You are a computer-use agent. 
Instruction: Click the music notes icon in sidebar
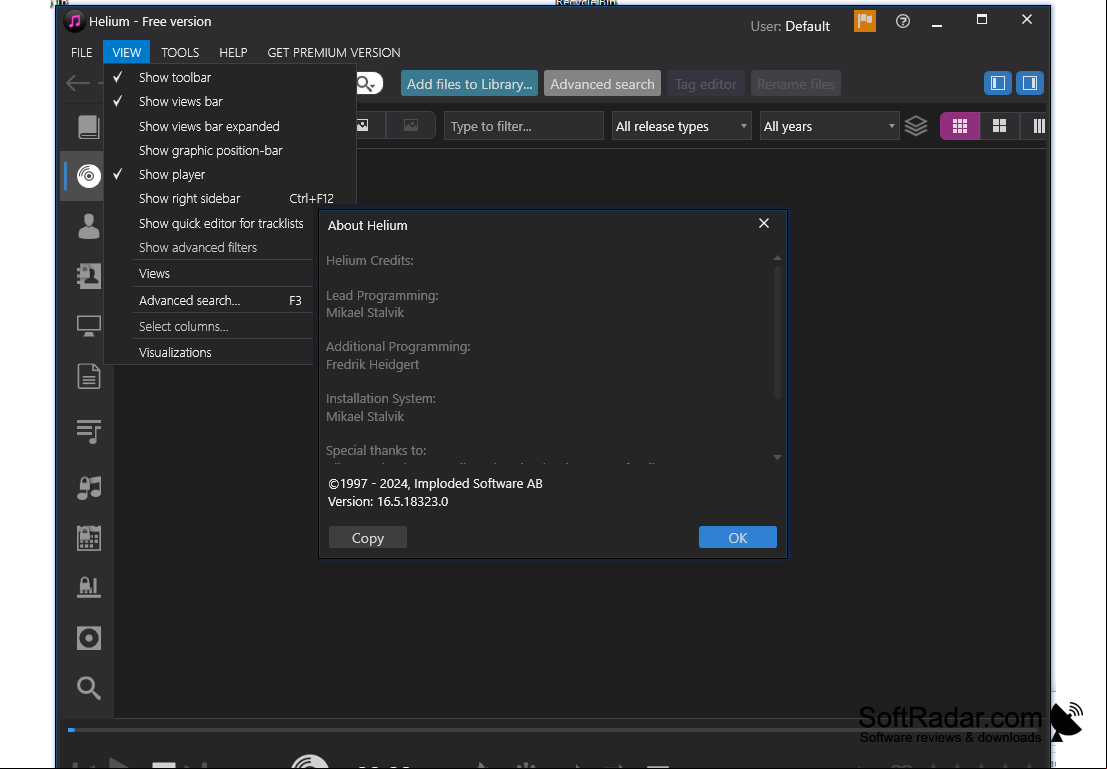pyautogui.click(x=88, y=487)
